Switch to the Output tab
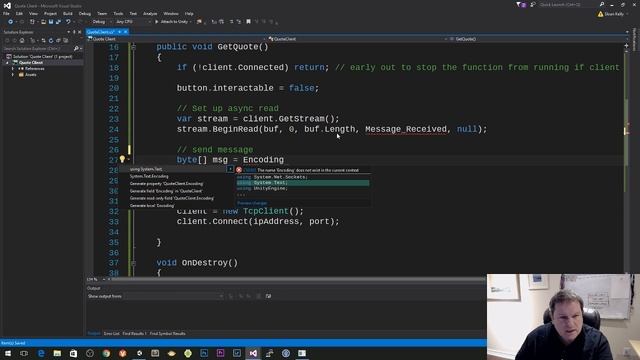The height and width of the screenshot is (360, 640). [x=93, y=333]
